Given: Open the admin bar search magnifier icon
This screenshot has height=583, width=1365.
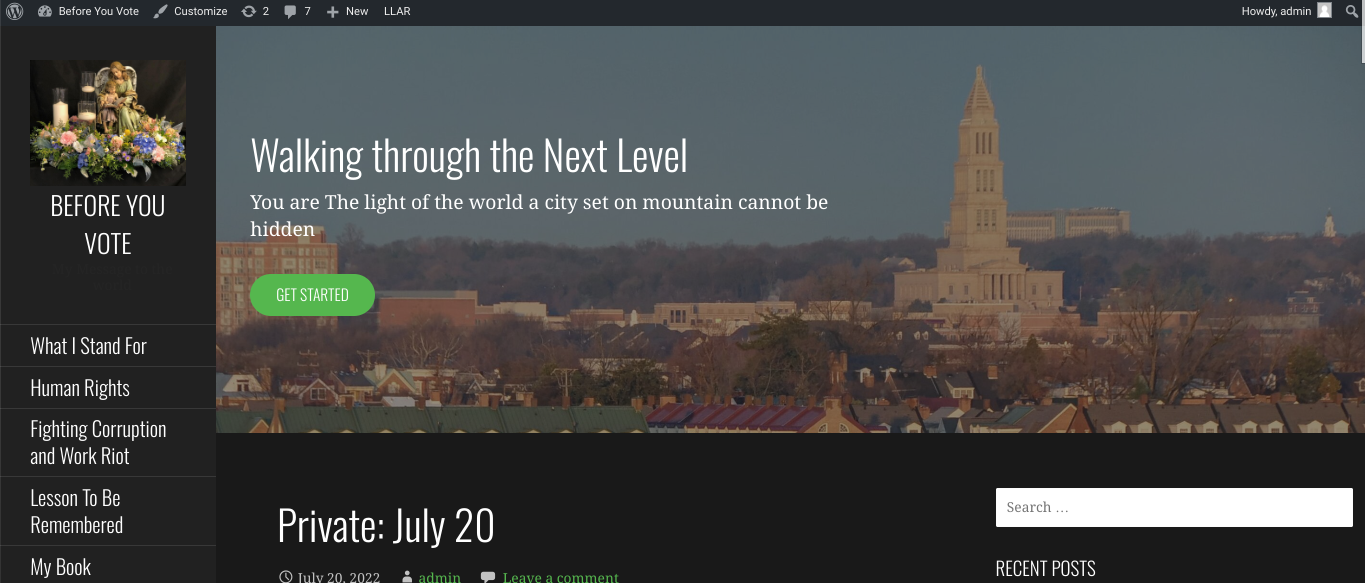Looking at the screenshot, I should [1352, 11].
